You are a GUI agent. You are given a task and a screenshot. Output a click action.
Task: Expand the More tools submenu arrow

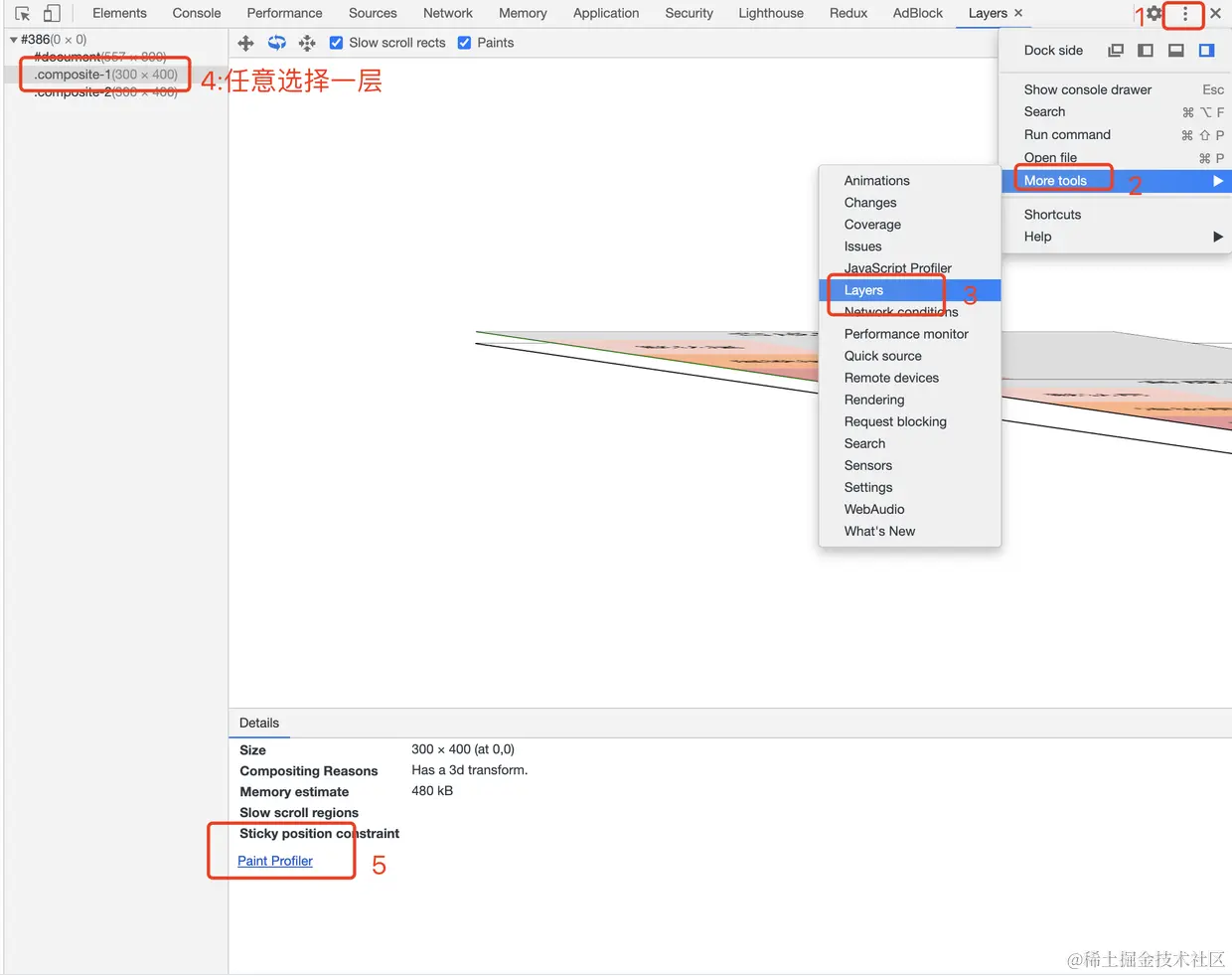click(1217, 181)
